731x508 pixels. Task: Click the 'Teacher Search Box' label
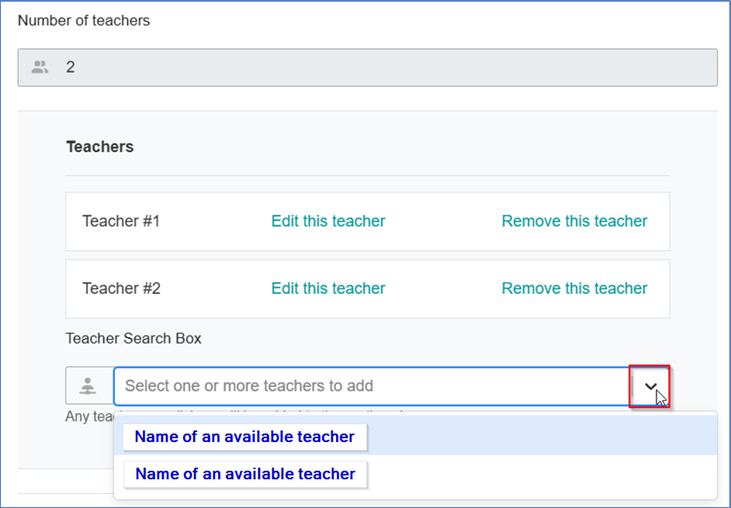point(134,338)
